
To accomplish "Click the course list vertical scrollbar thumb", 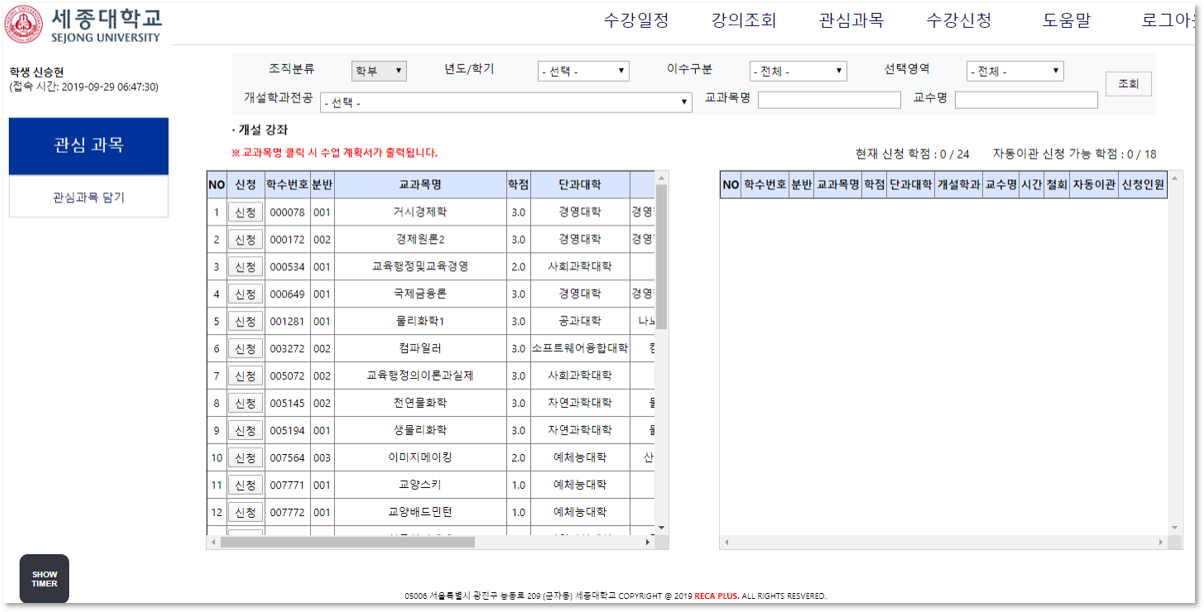I will (661, 257).
